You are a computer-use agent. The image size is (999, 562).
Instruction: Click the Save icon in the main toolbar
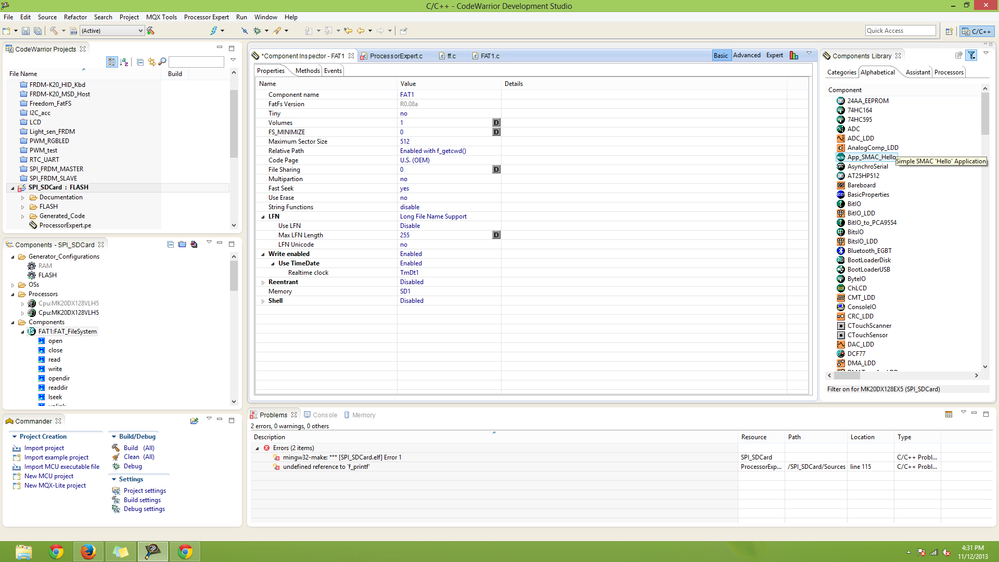coord(25,31)
